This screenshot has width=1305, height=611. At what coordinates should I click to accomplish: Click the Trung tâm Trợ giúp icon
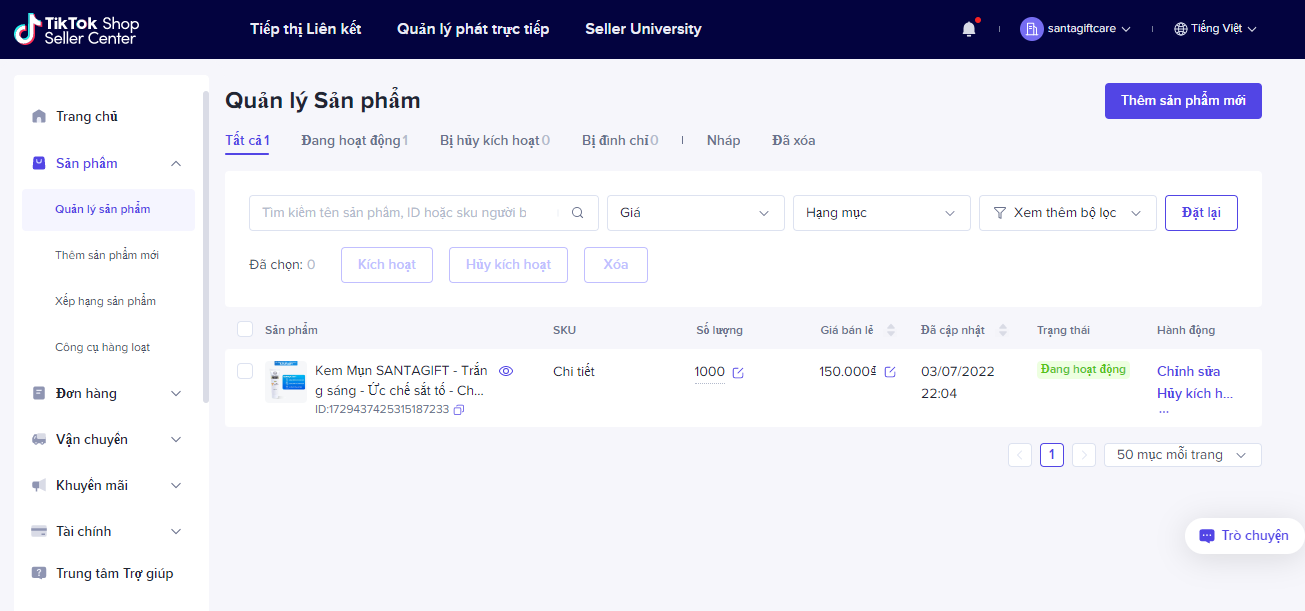pos(39,573)
